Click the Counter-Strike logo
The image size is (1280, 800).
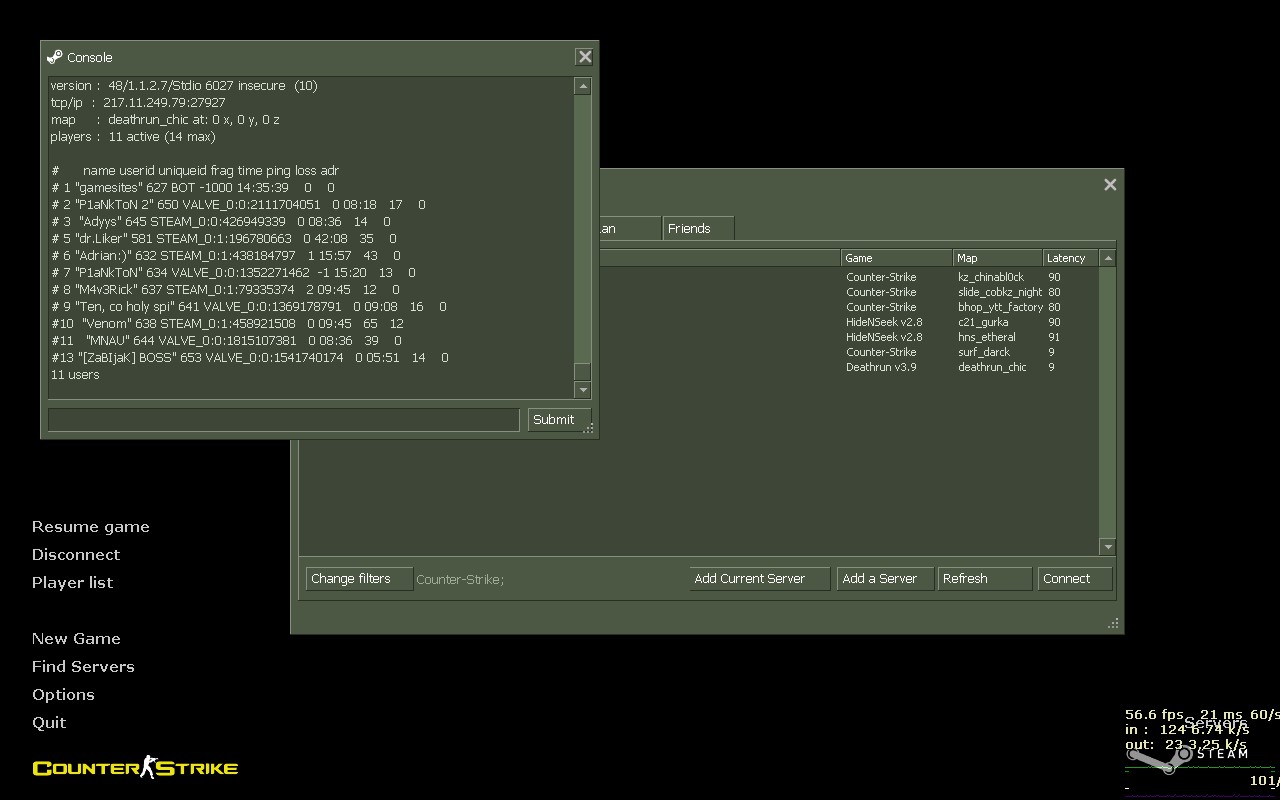point(135,768)
